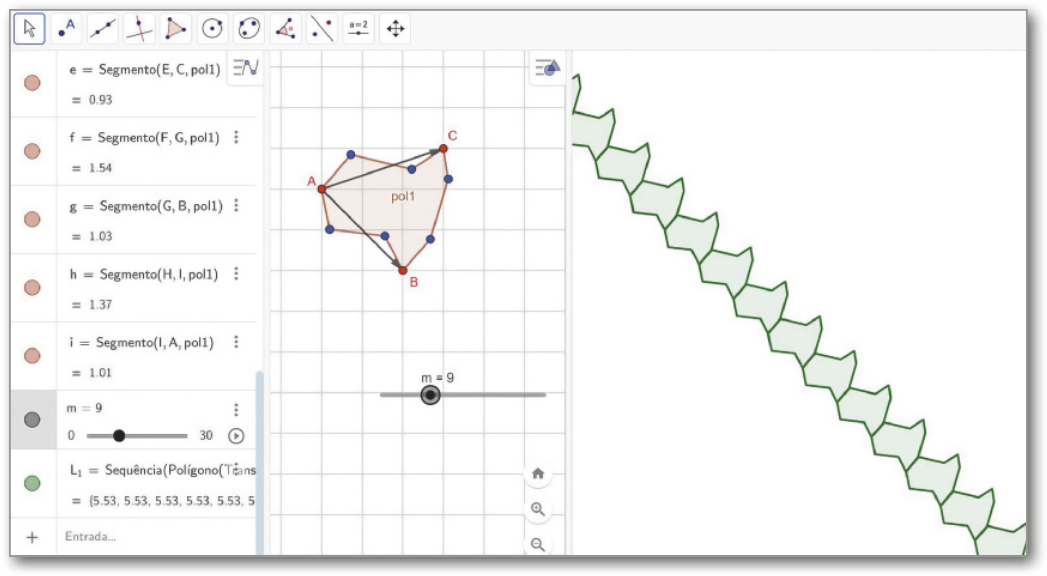Screen dimensions: 1047x576
Task: Select the Line through two points tool
Action: tap(103, 29)
